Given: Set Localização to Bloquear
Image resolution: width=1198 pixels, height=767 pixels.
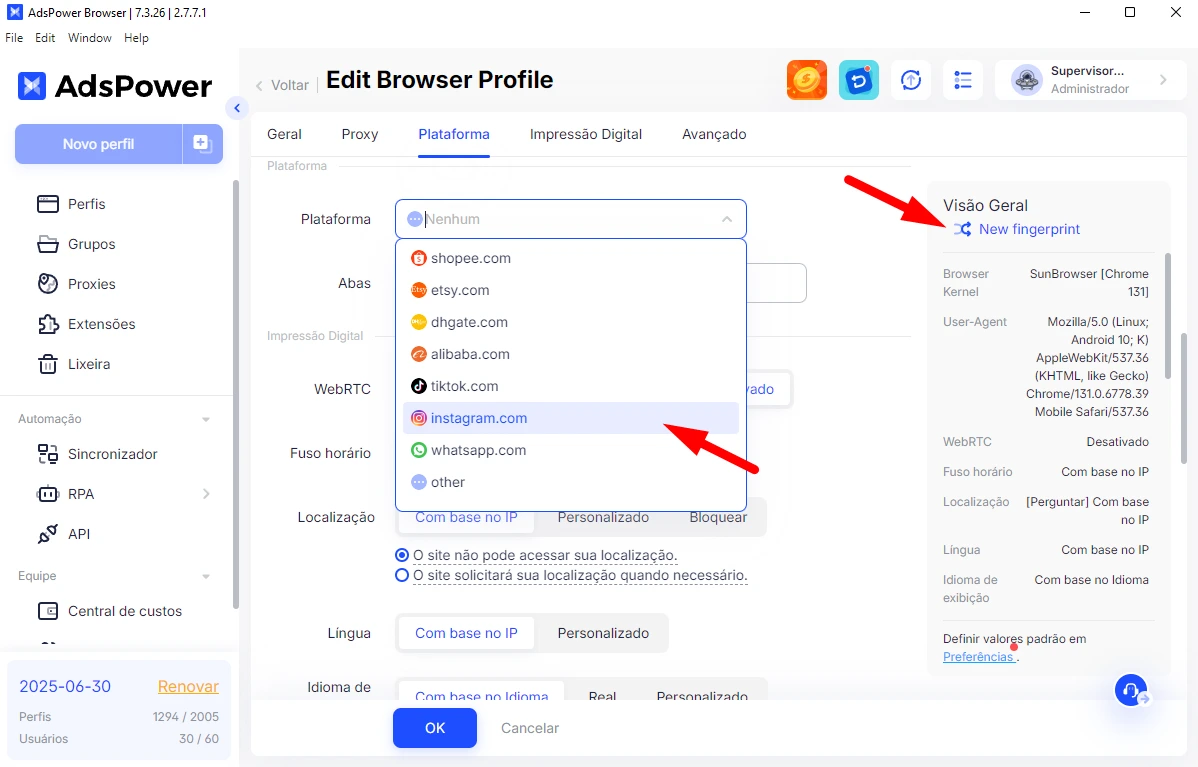Looking at the screenshot, I should coord(718,517).
